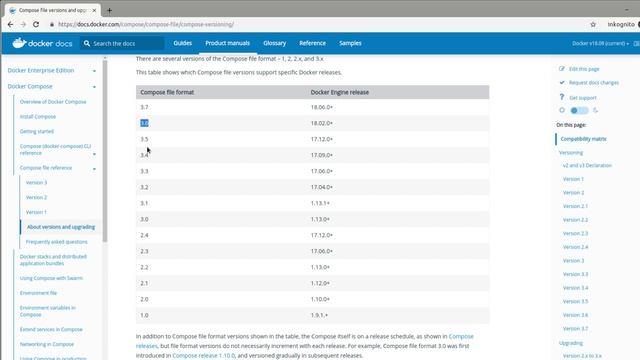This screenshot has width=640, height=360.
Task: Expand the Docker Enterprise Edition section arrow
Action: coord(94,71)
